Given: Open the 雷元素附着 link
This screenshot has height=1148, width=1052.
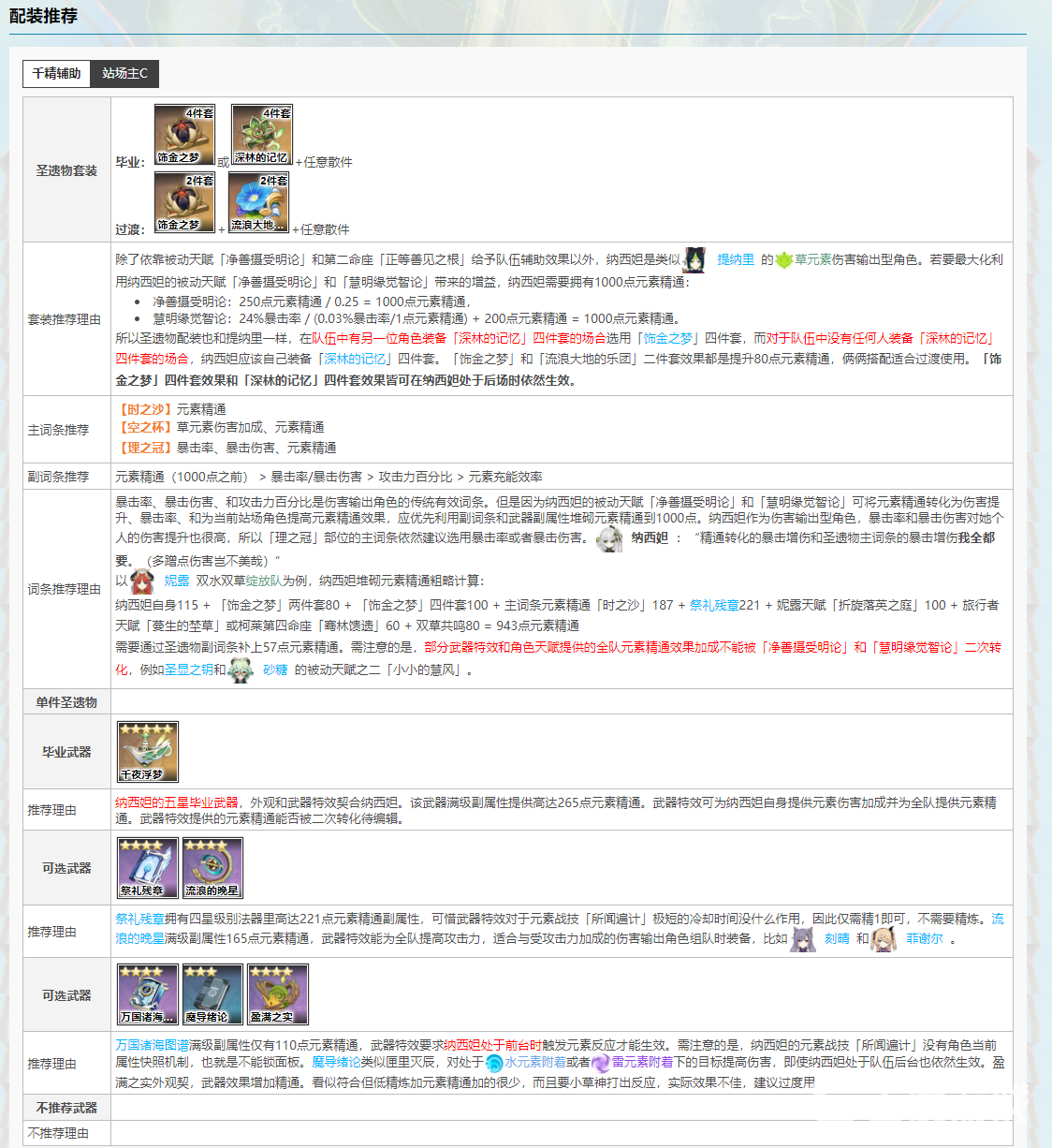Looking at the screenshot, I should [x=642, y=1062].
